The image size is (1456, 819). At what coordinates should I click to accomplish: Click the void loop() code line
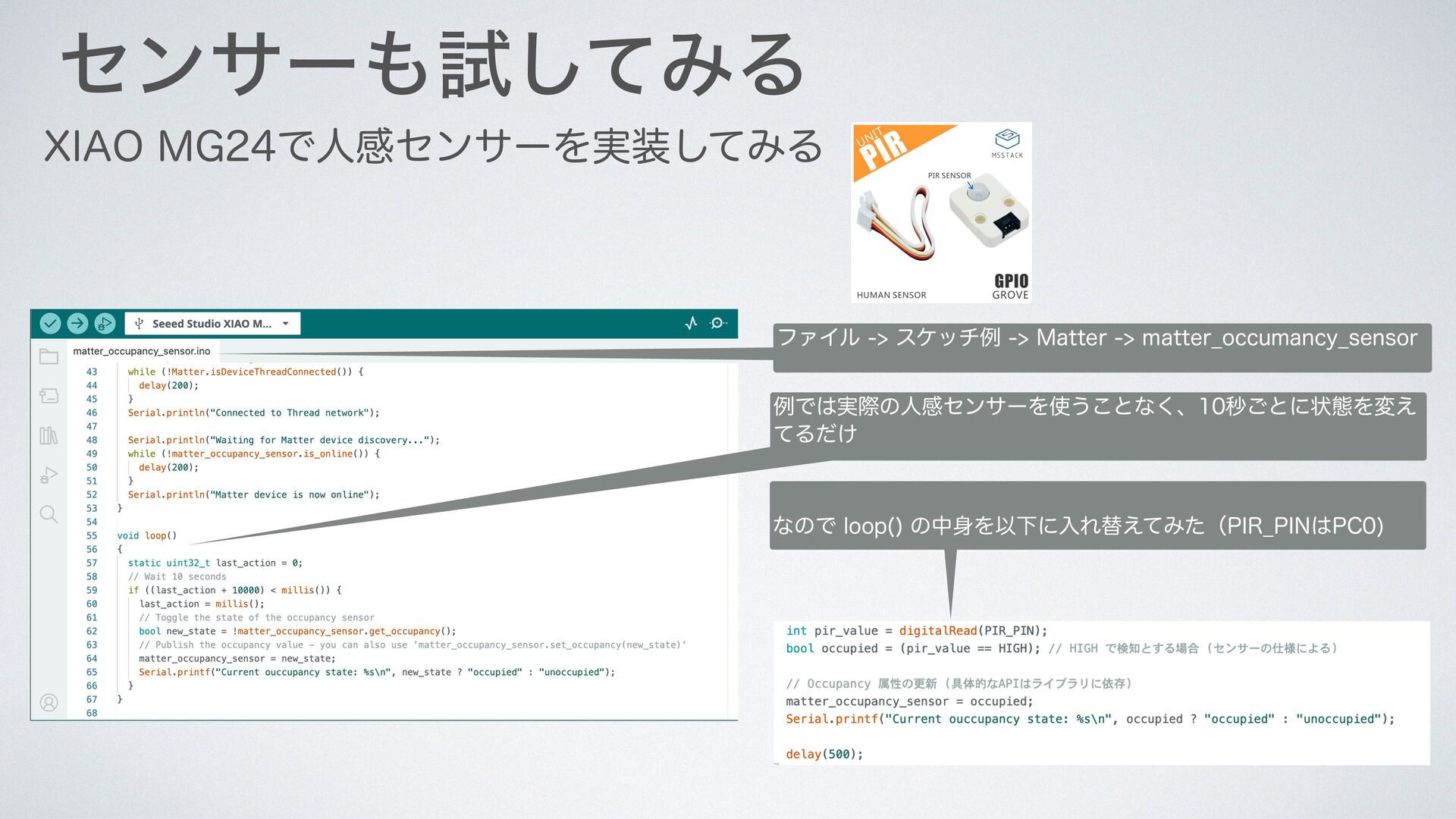(147, 535)
